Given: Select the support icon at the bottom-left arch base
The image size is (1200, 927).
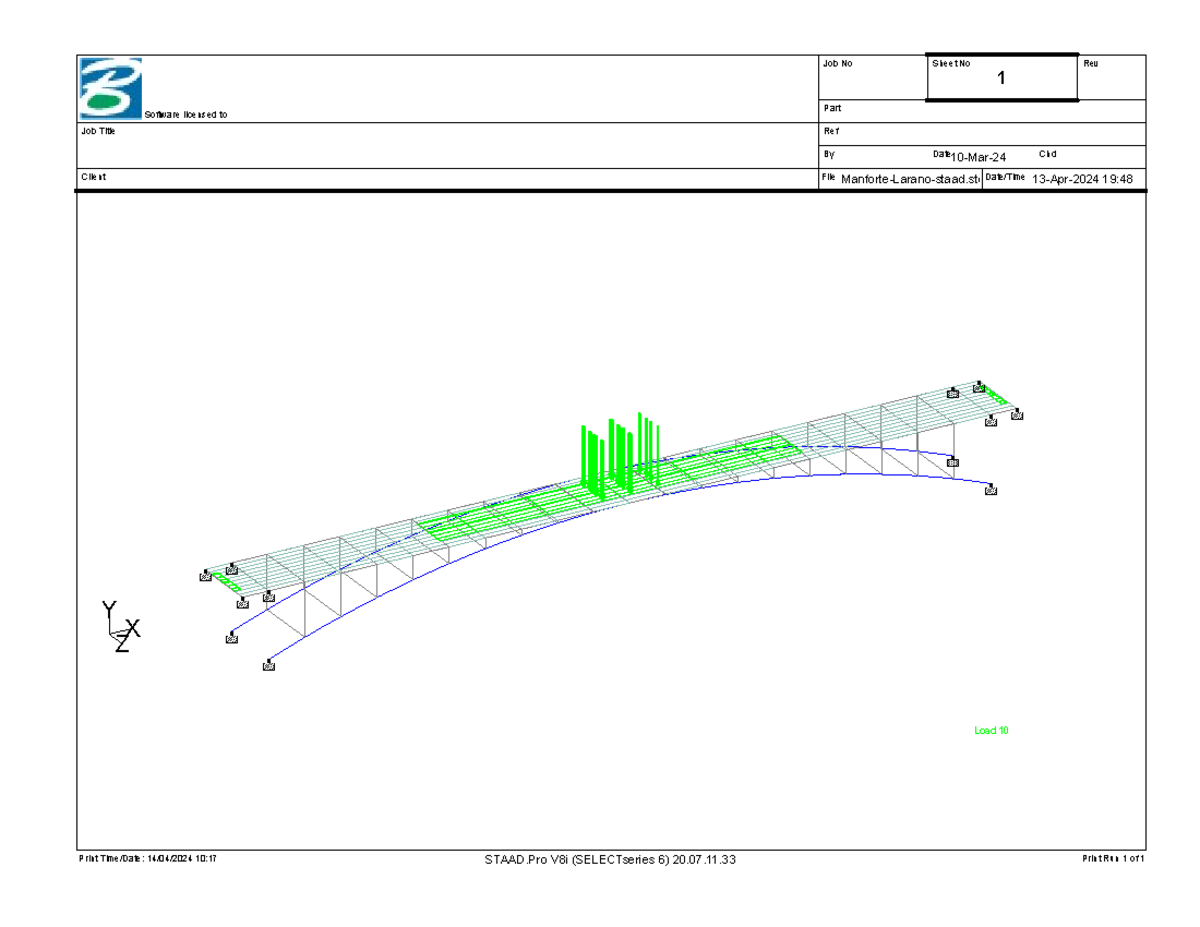Looking at the screenshot, I should [268, 665].
